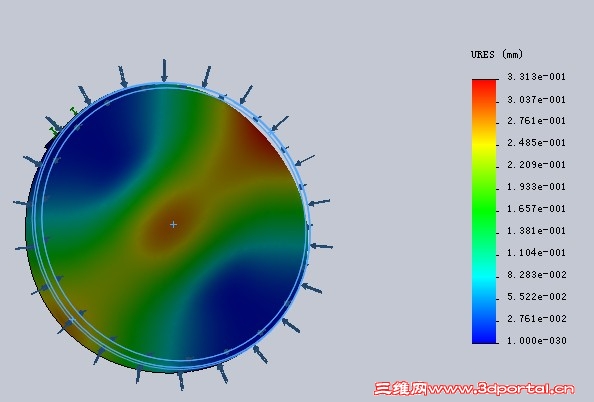The width and height of the screenshot is (594, 402).
Task: Click the upper 2.761e-001 legend value
Action: (536, 121)
